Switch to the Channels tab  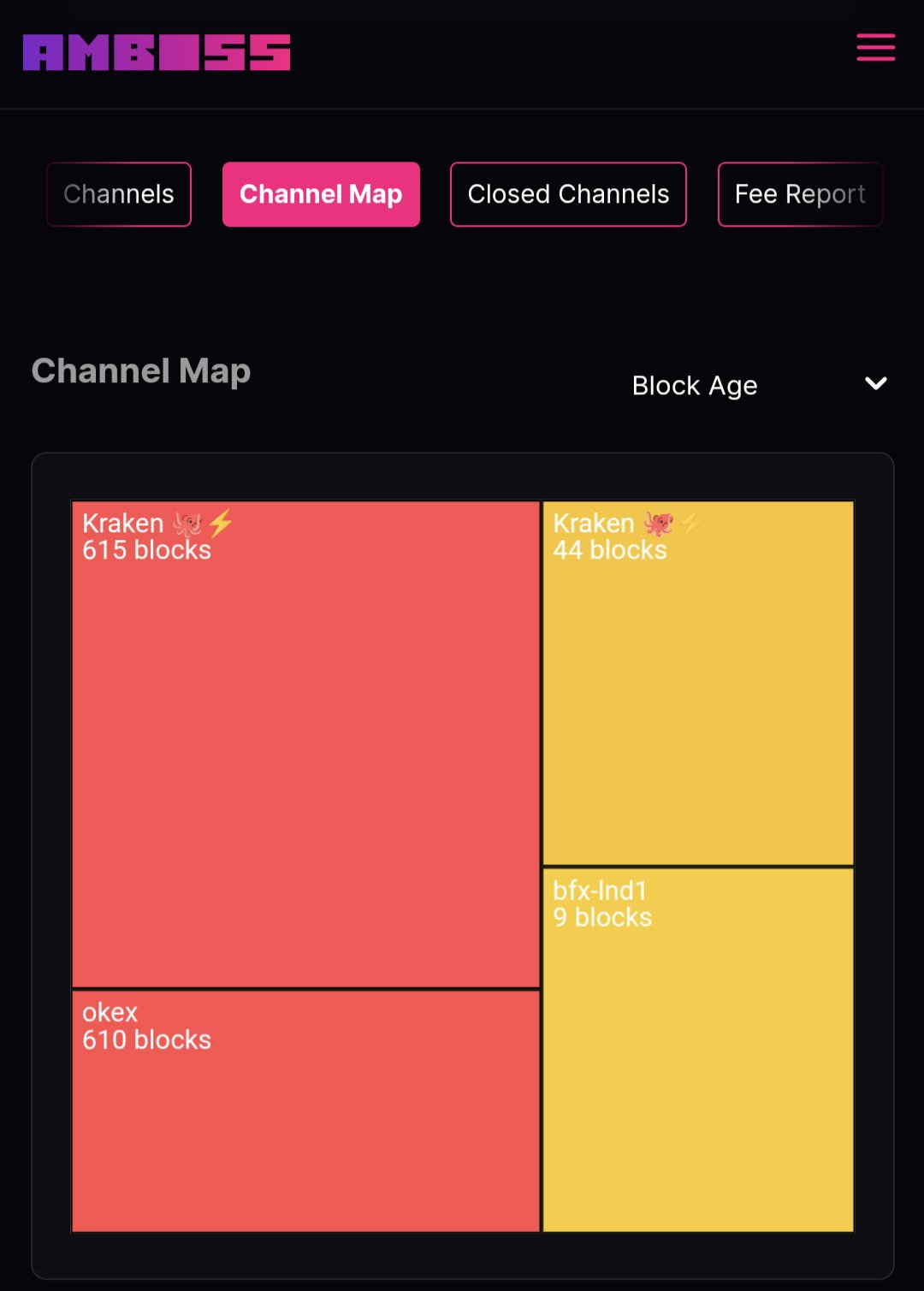pyautogui.click(x=119, y=194)
